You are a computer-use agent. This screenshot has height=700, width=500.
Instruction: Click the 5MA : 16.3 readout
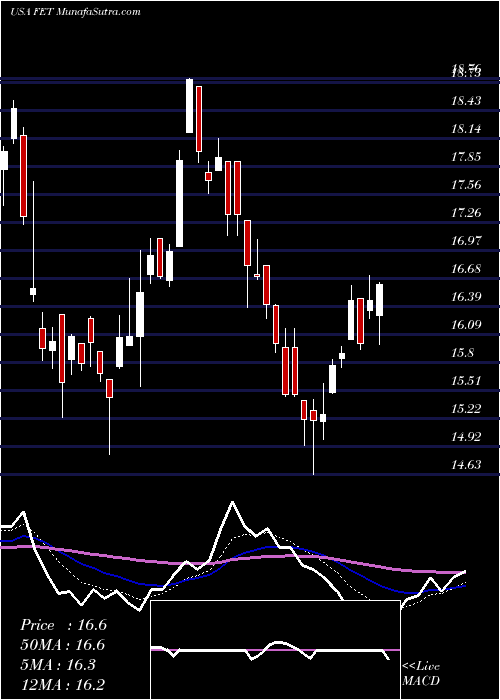pyautogui.click(x=58, y=664)
